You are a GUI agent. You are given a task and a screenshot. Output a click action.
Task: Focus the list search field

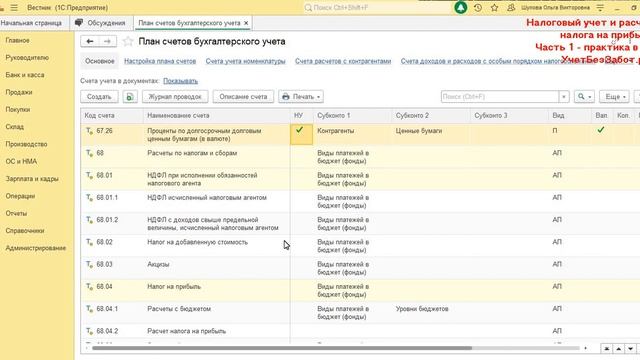point(500,97)
